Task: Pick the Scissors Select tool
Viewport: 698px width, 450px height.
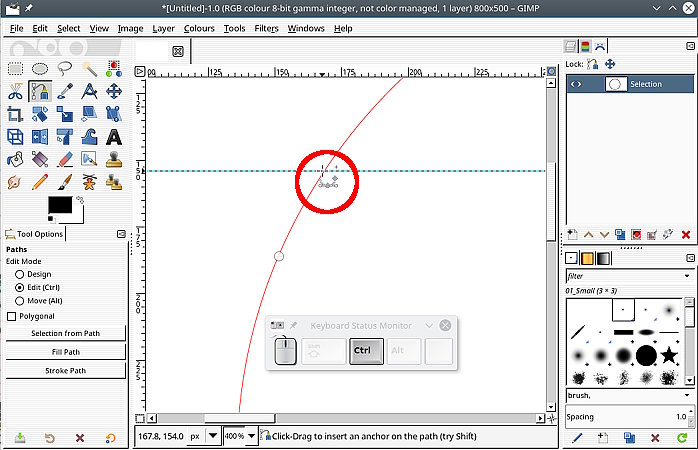Action: (15, 91)
